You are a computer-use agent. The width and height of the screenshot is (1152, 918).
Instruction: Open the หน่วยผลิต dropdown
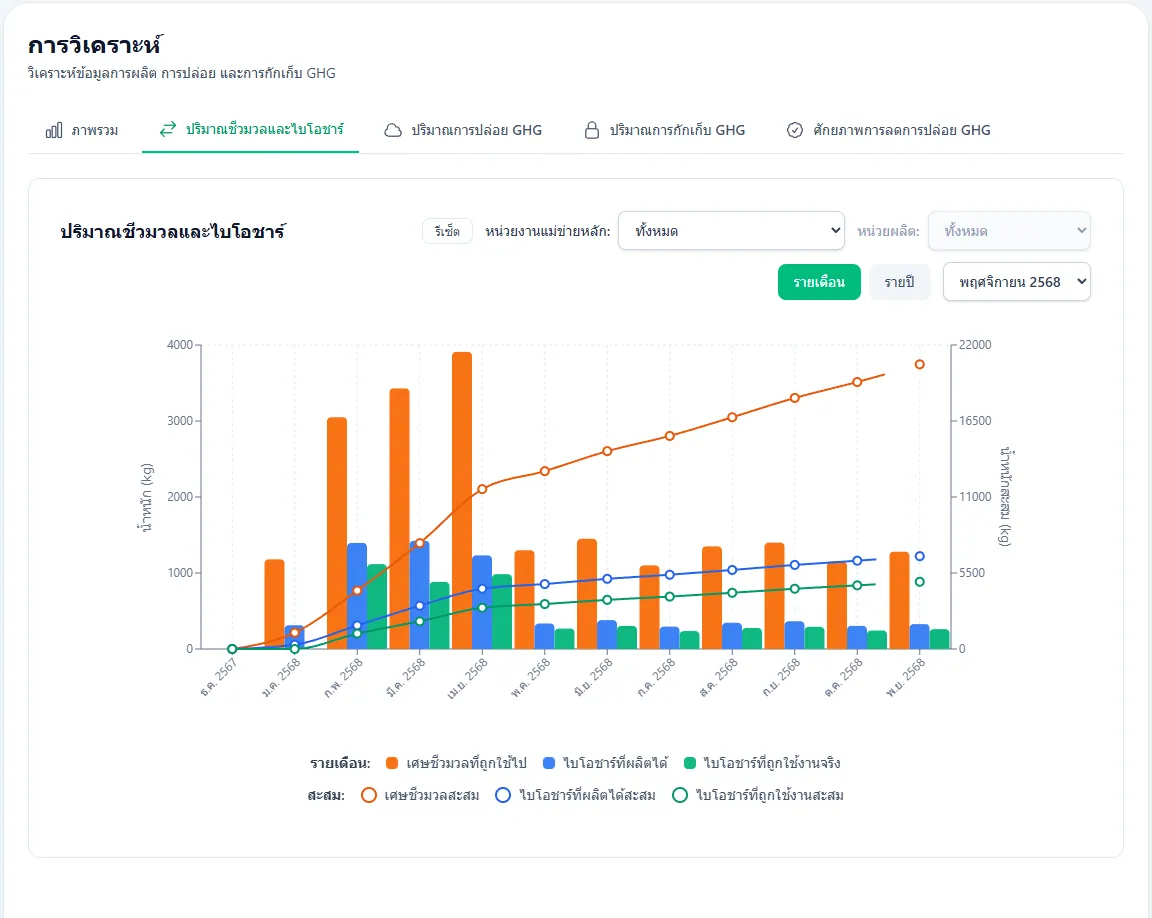[x=1009, y=231]
